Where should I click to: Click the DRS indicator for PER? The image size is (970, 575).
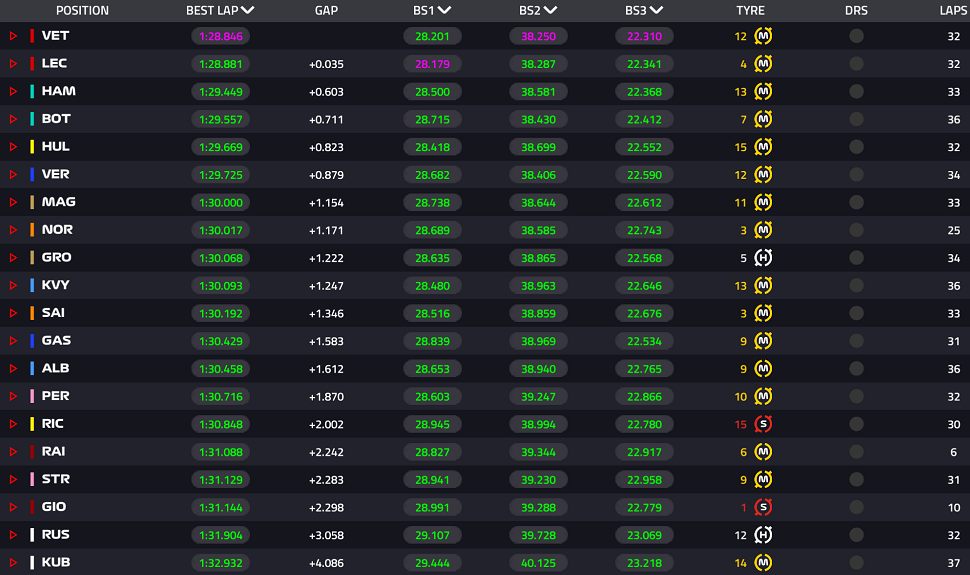tap(856, 396)
